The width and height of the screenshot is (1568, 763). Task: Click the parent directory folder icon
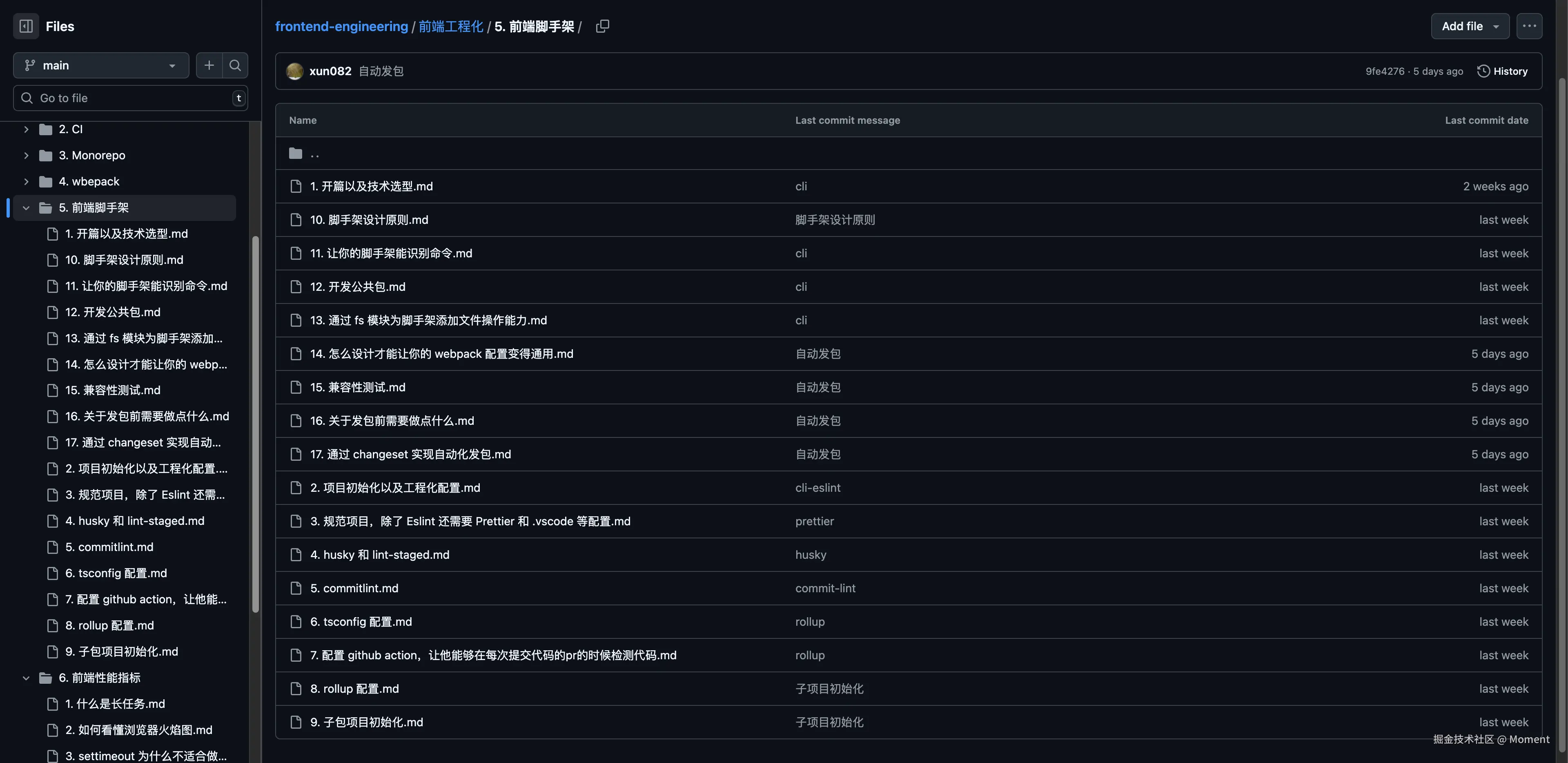(x=296, y=153)
